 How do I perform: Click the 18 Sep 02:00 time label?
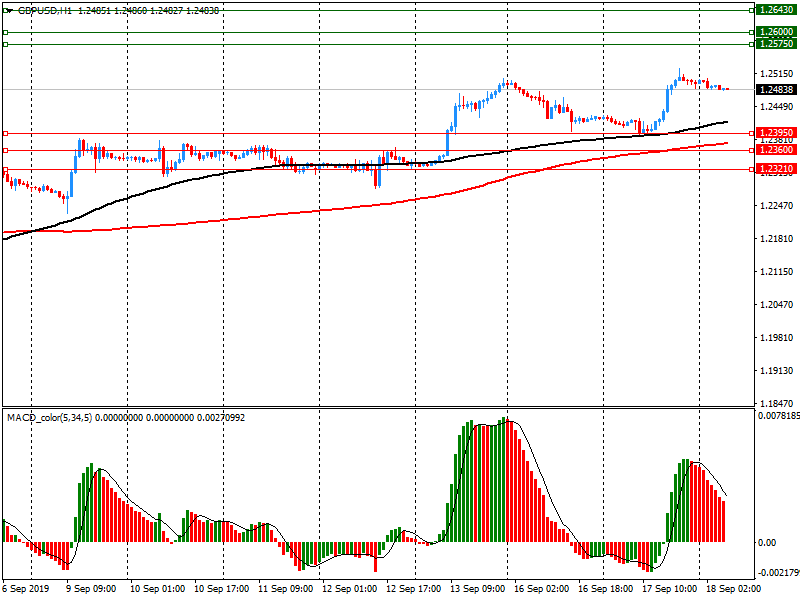(x=734, y=589)
